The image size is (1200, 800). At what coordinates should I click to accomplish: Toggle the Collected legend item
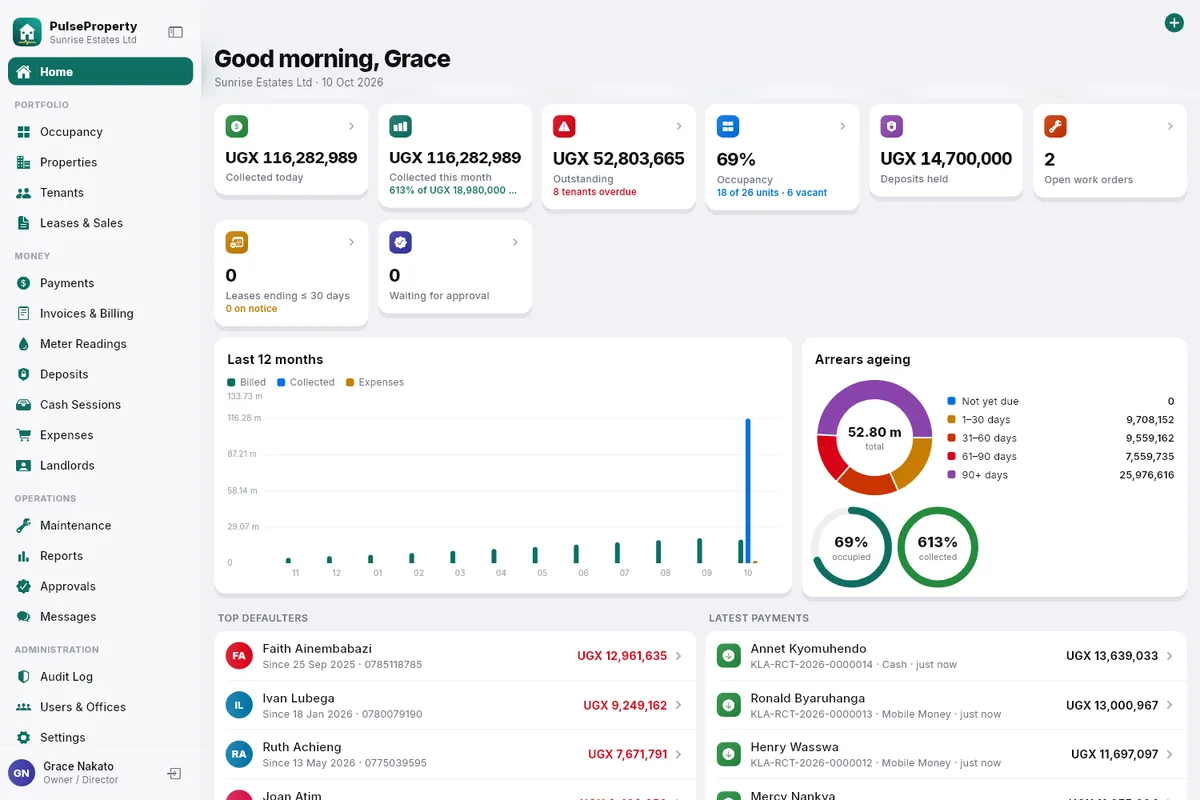pyautogui.click(x=306, y=382)
